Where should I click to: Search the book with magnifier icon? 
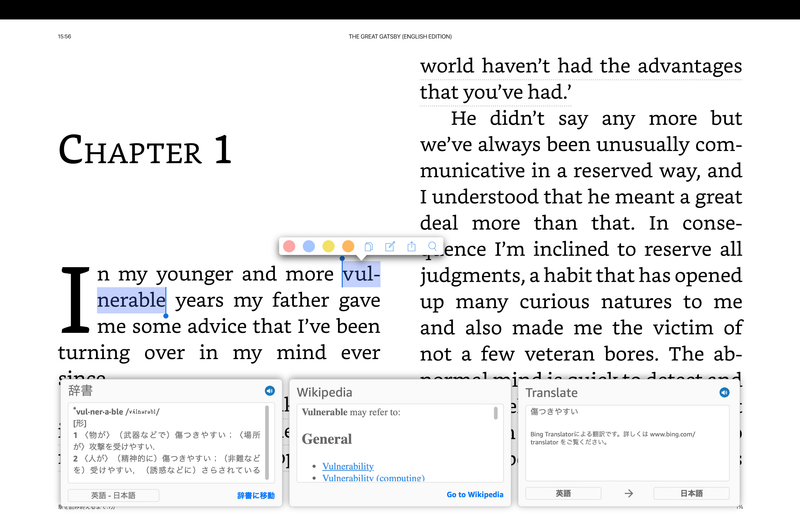pyautogui.click(x=432, y=246)
